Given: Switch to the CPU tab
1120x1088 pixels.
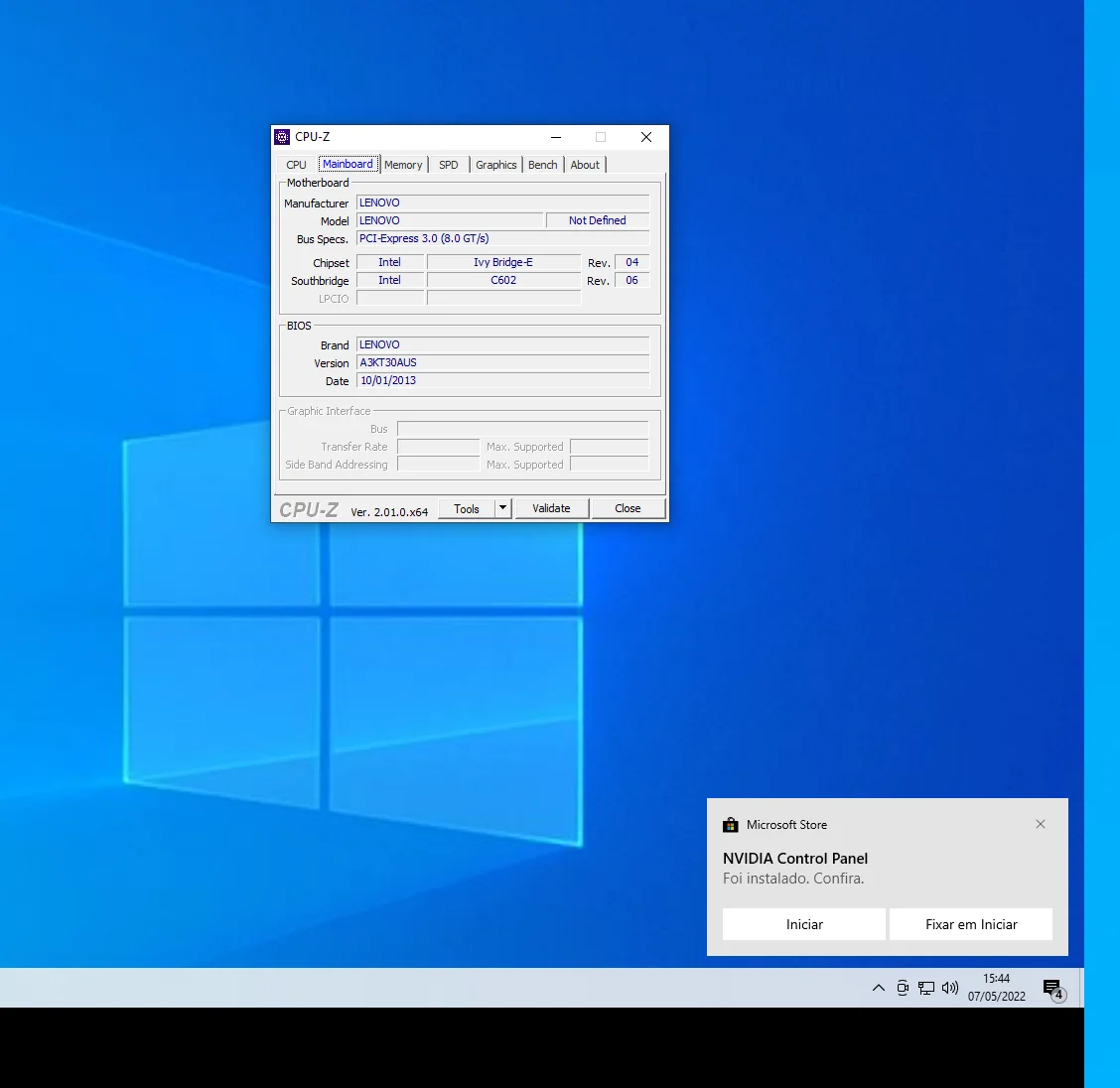Looking at the screenshot, I should point(296,165).
